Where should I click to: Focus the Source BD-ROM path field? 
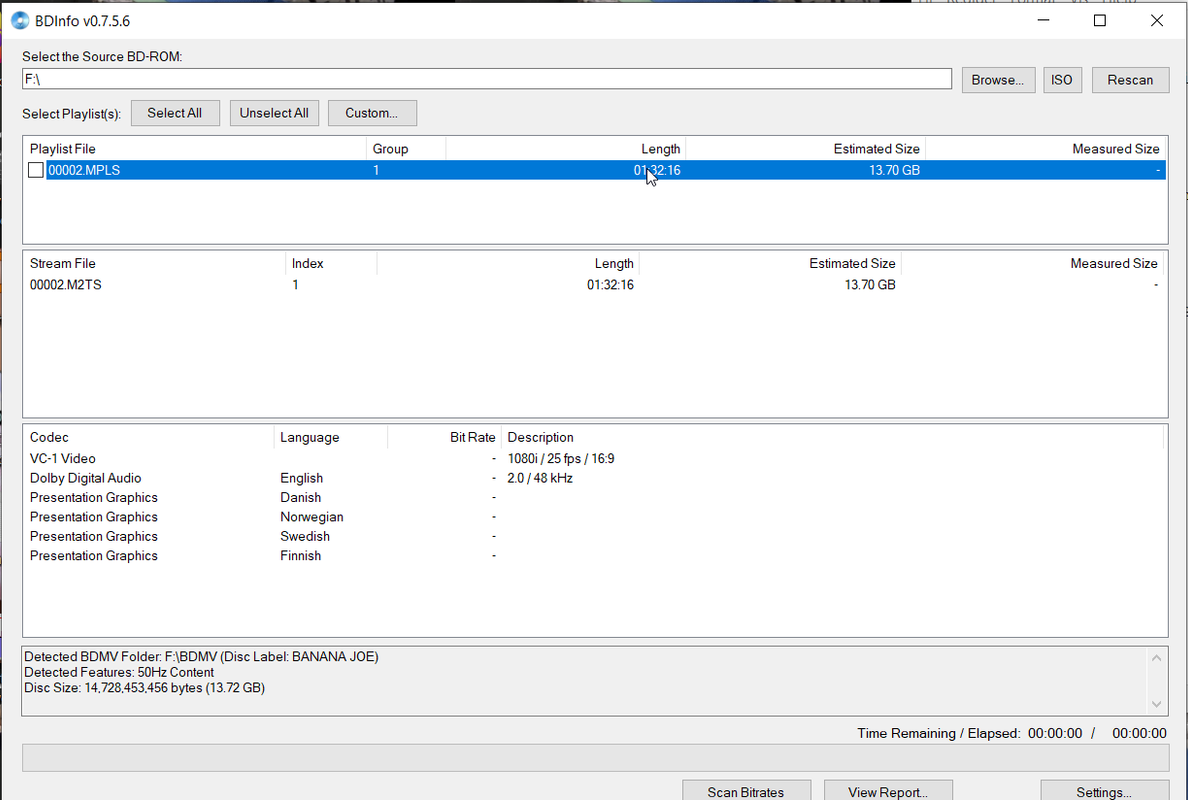486,79
